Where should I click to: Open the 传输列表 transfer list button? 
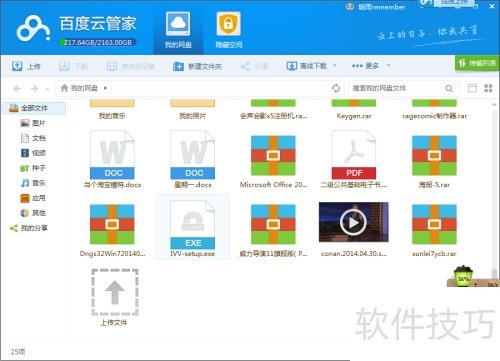477,63
